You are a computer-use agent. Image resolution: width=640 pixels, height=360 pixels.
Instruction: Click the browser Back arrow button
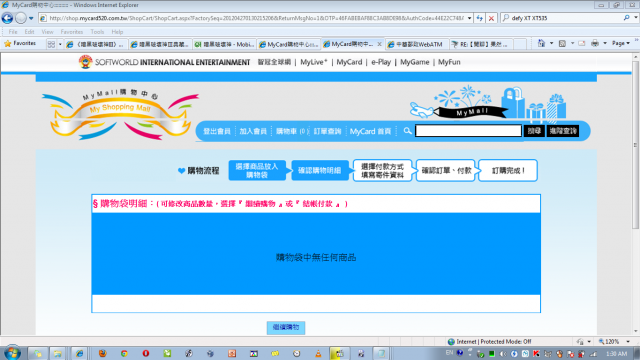(7, 18)
